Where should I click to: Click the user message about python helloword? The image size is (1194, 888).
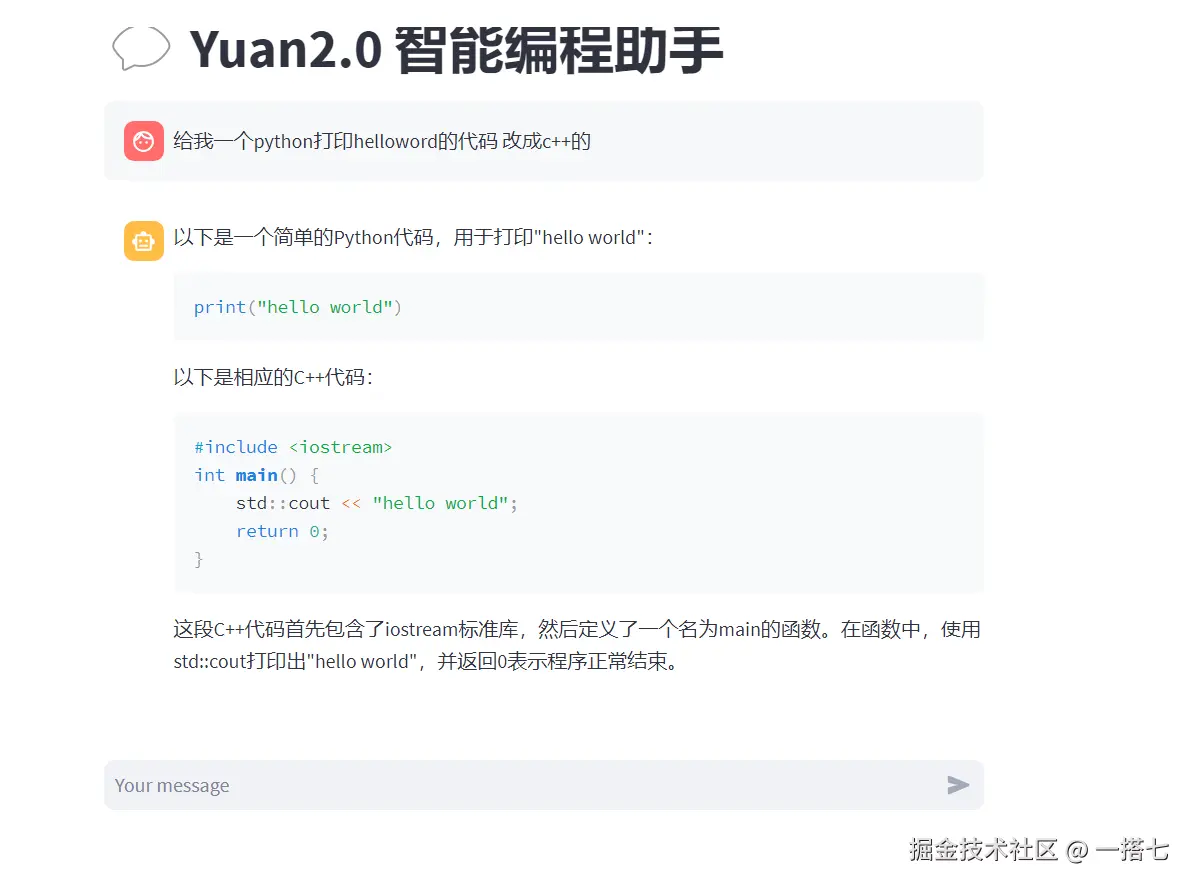point(382,141)
